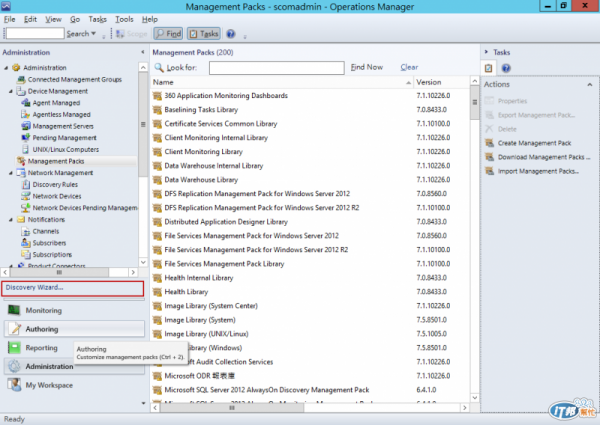Collapse the Device Management tree node
The height and width of the screenshot is (425, 600).
click(x=11, y=91)
